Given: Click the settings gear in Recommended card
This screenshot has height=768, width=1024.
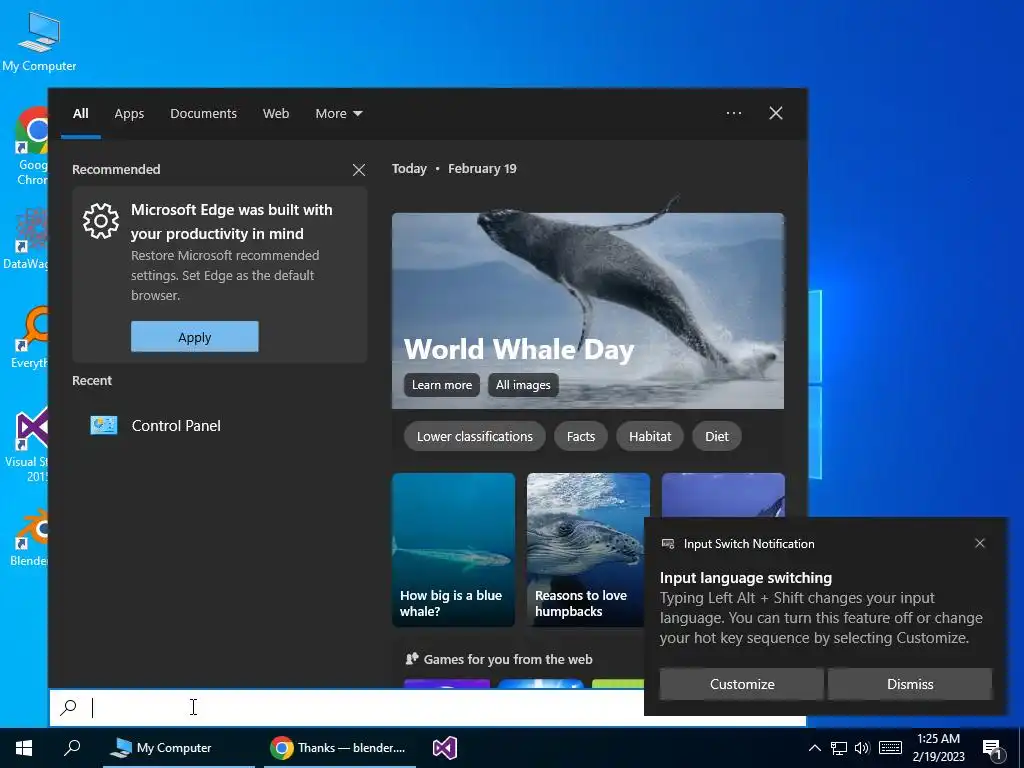Looking at the screenshot, I should coord(101,221).
